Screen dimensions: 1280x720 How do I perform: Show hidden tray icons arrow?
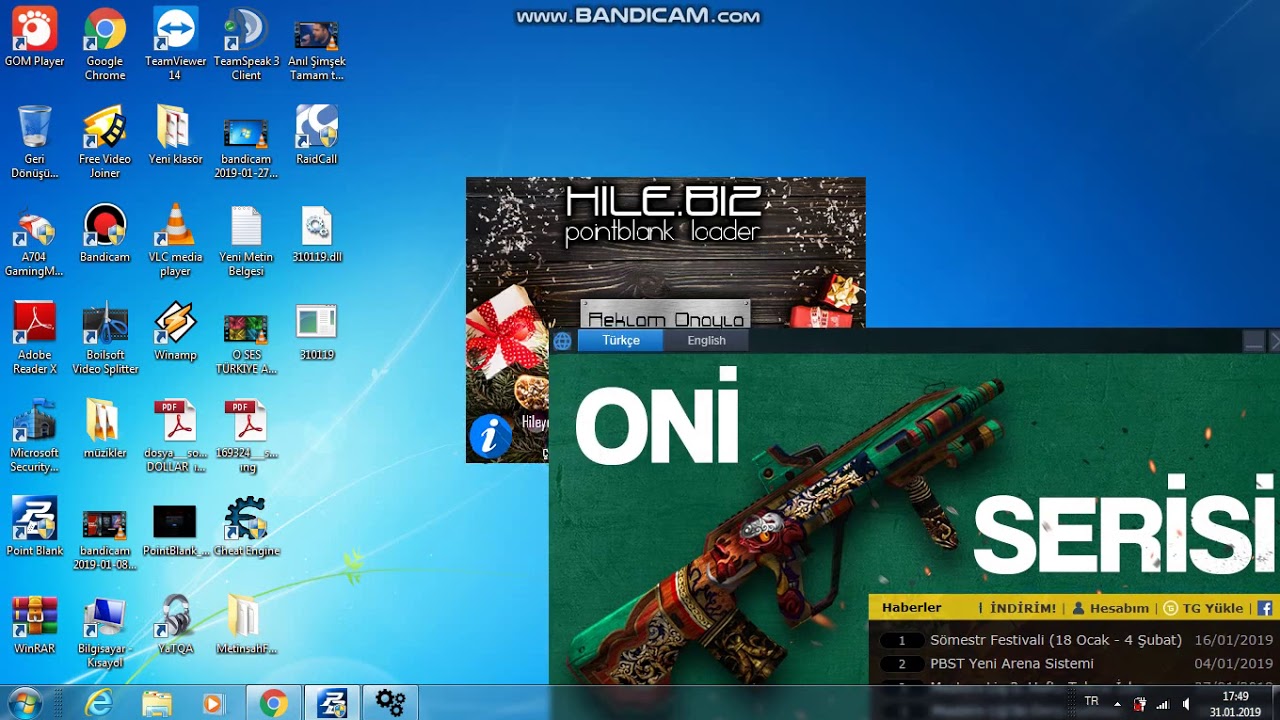[x=1117, y=704]
